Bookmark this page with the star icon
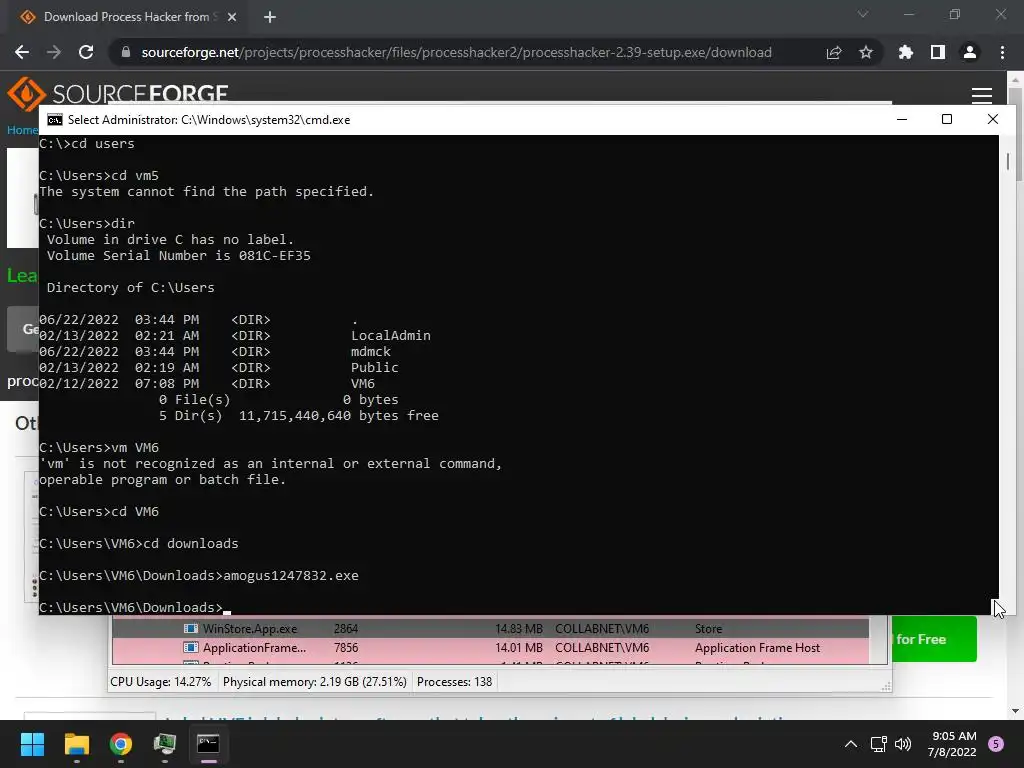 point(866,52)
